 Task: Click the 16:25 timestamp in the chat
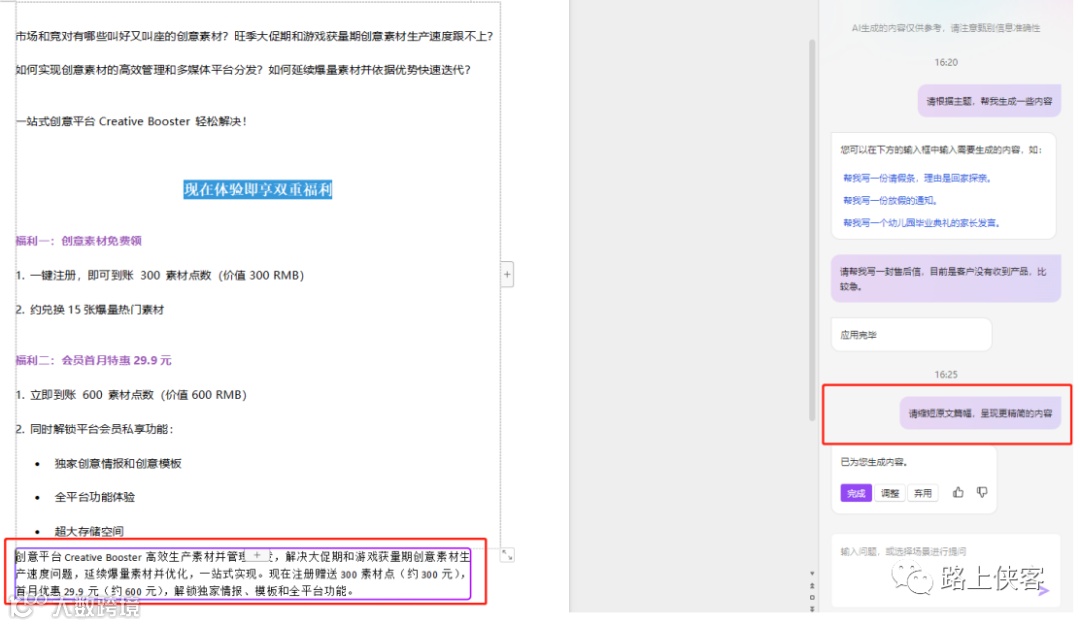946,374
